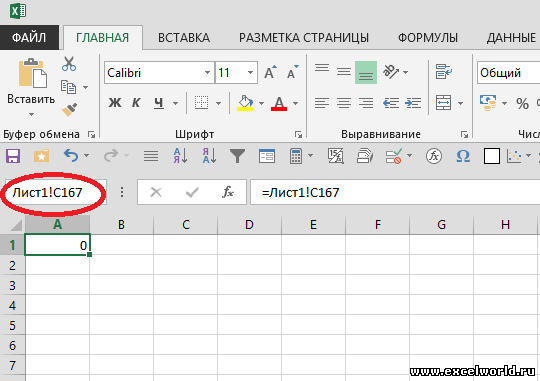The height and width of the screenshot is (381, 540).
Task: Save workbook with floppy icon
Action: [x=13, y=156]
